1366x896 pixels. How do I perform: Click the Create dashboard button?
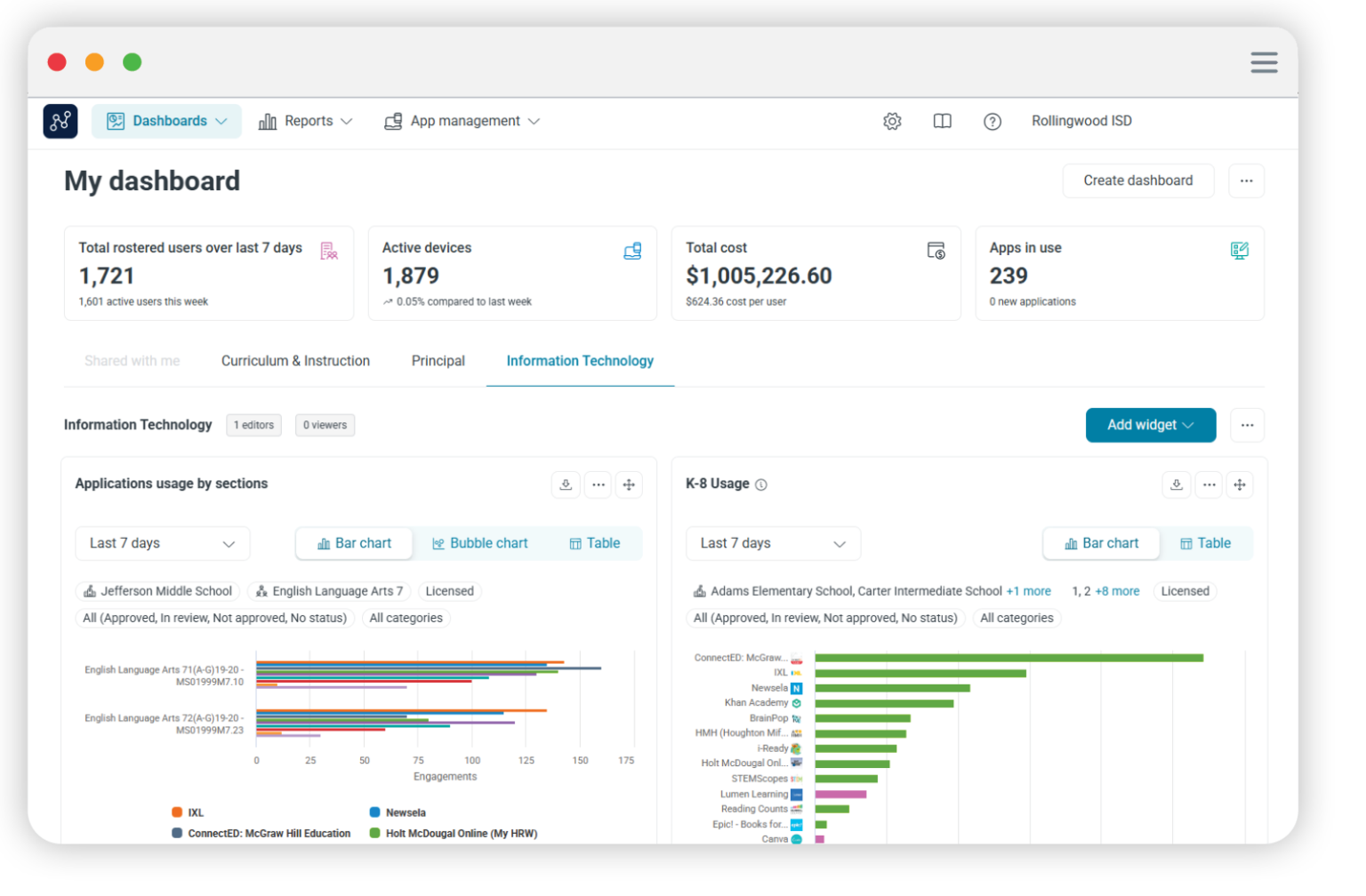pos(1137,180)
